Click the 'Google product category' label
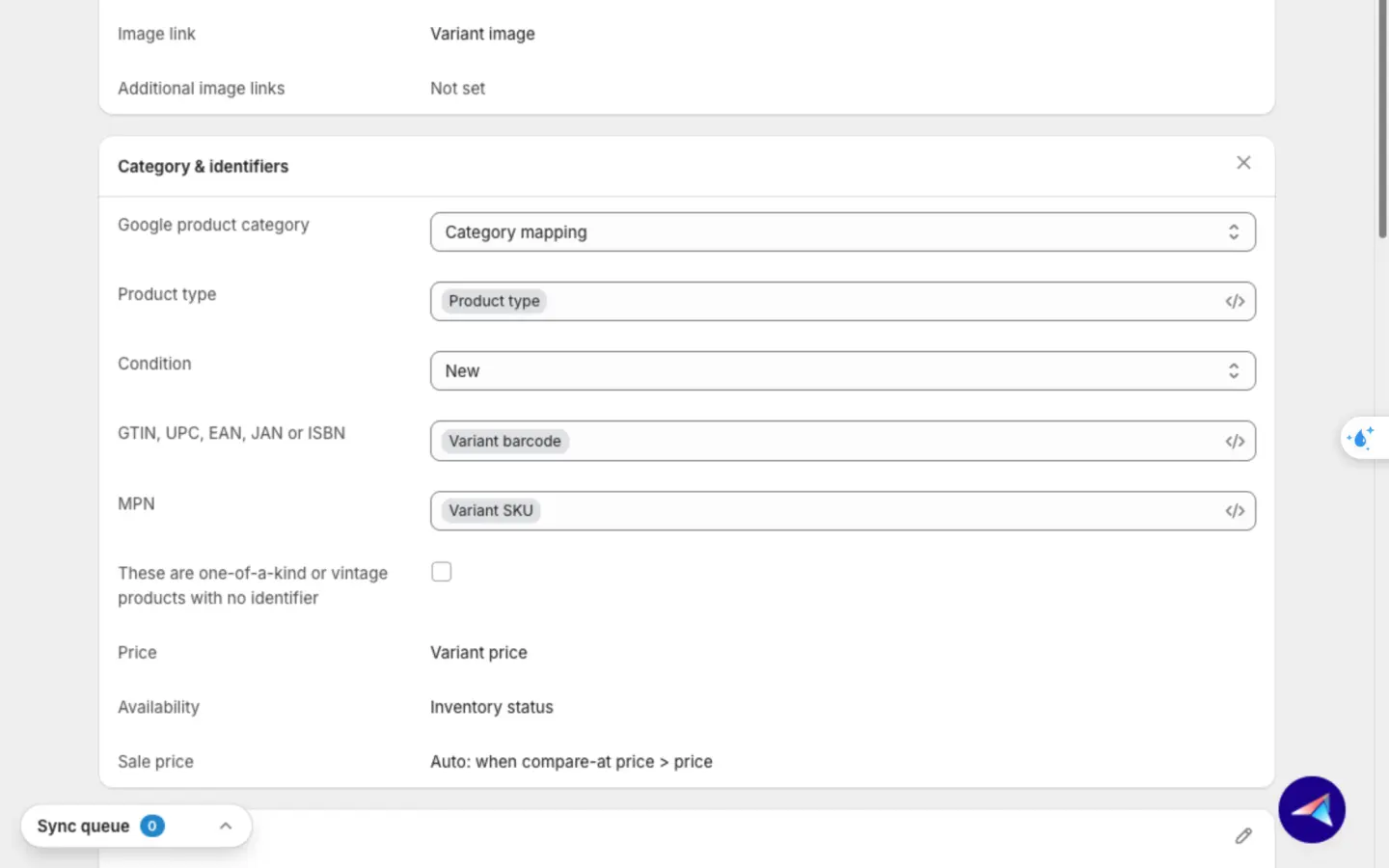 213,225
